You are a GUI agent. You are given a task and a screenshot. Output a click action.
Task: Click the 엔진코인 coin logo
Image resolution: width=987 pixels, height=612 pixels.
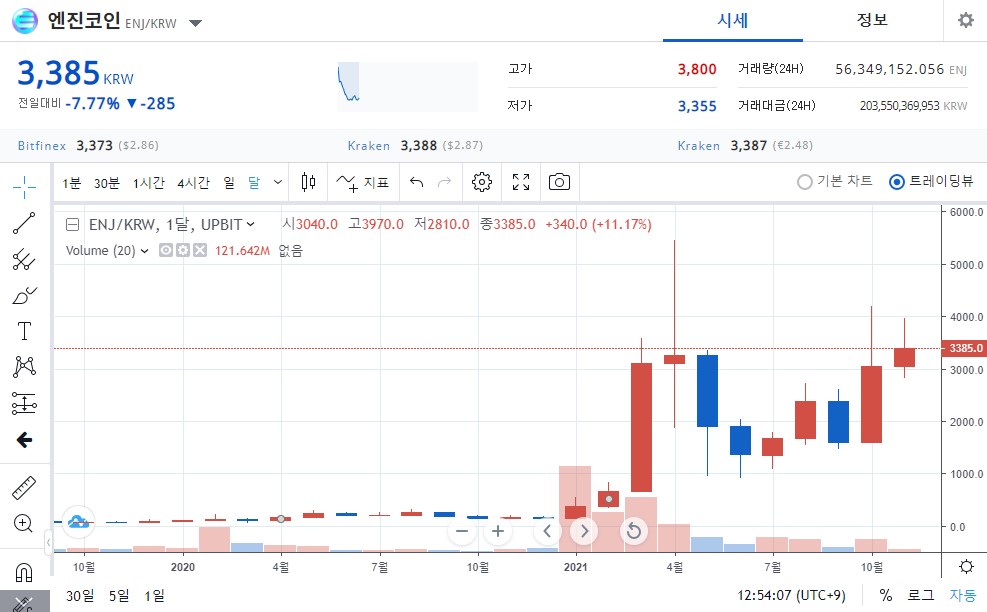point(25,21)
